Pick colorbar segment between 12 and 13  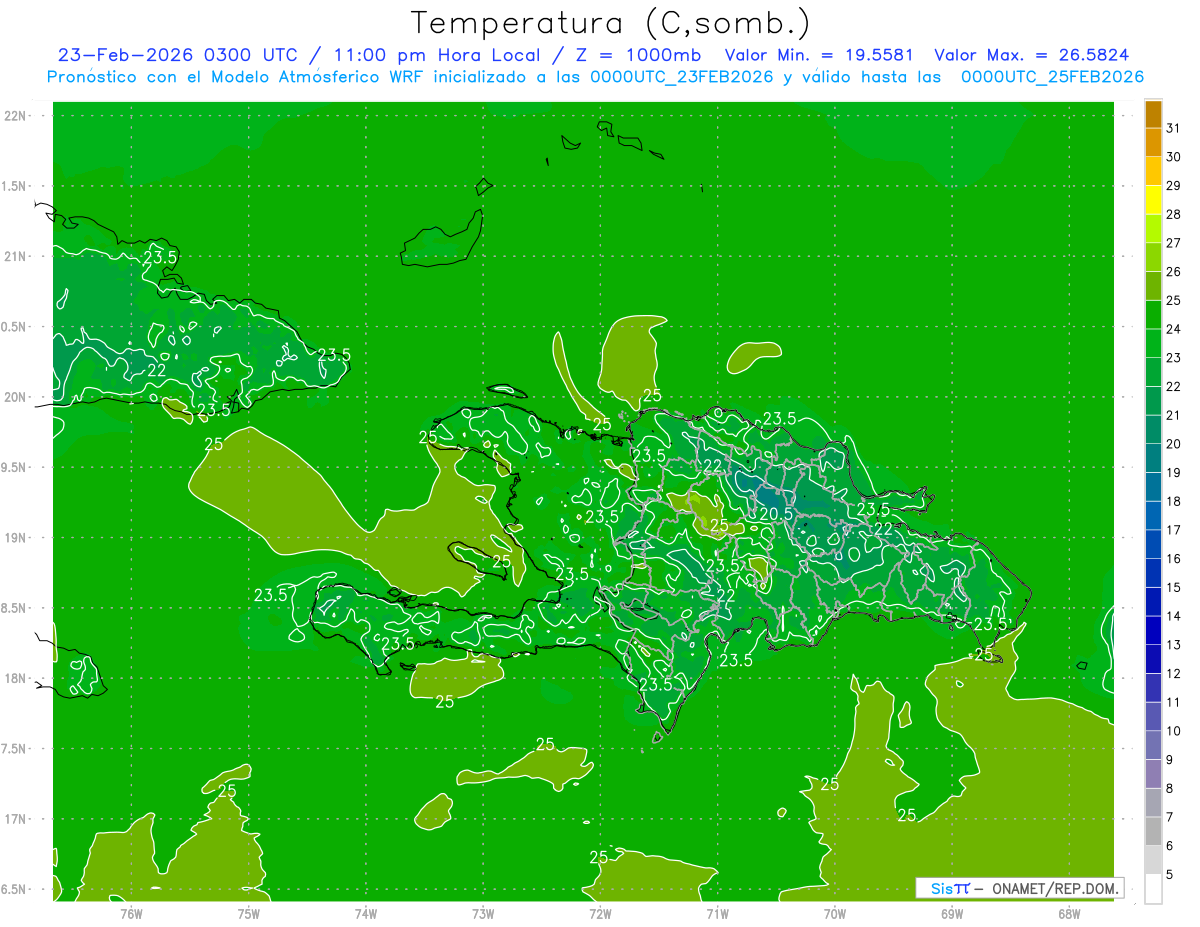pos(1153,659)
